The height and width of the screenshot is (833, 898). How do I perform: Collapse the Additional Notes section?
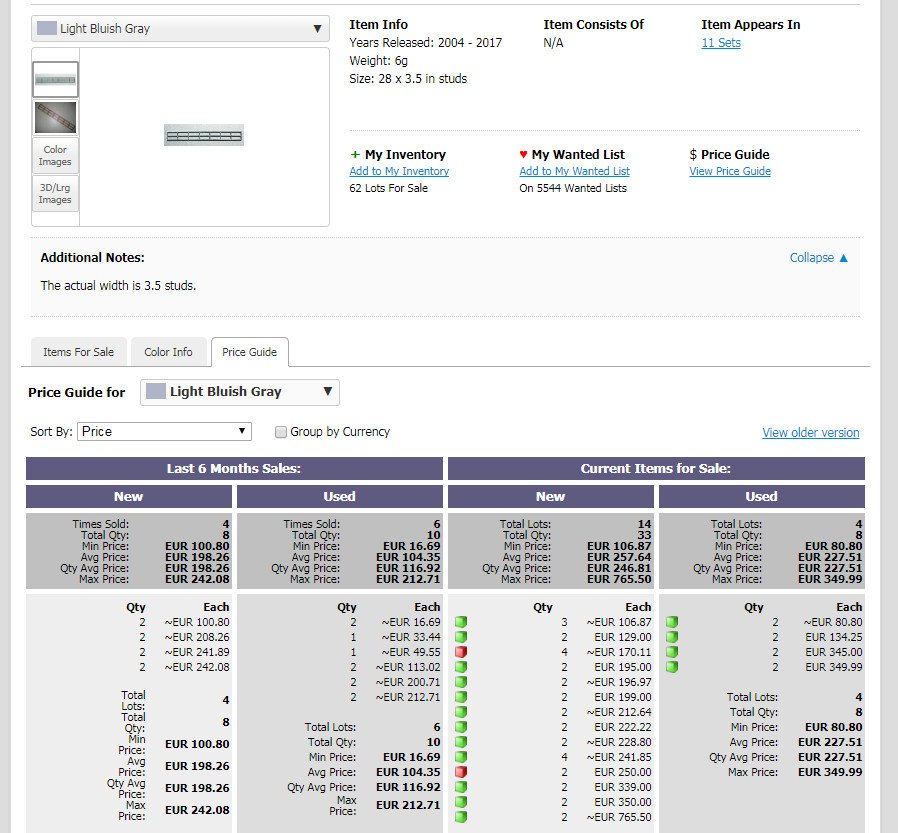coord(818,258)
